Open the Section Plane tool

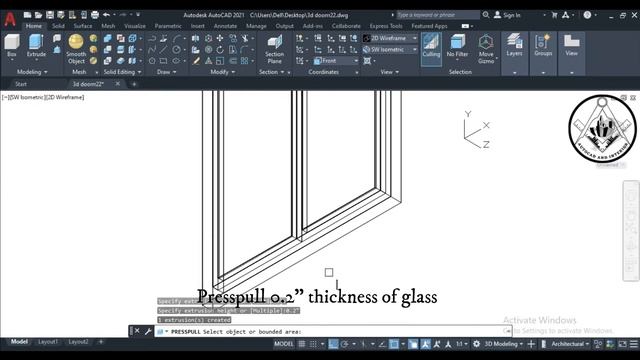(274, 49)
